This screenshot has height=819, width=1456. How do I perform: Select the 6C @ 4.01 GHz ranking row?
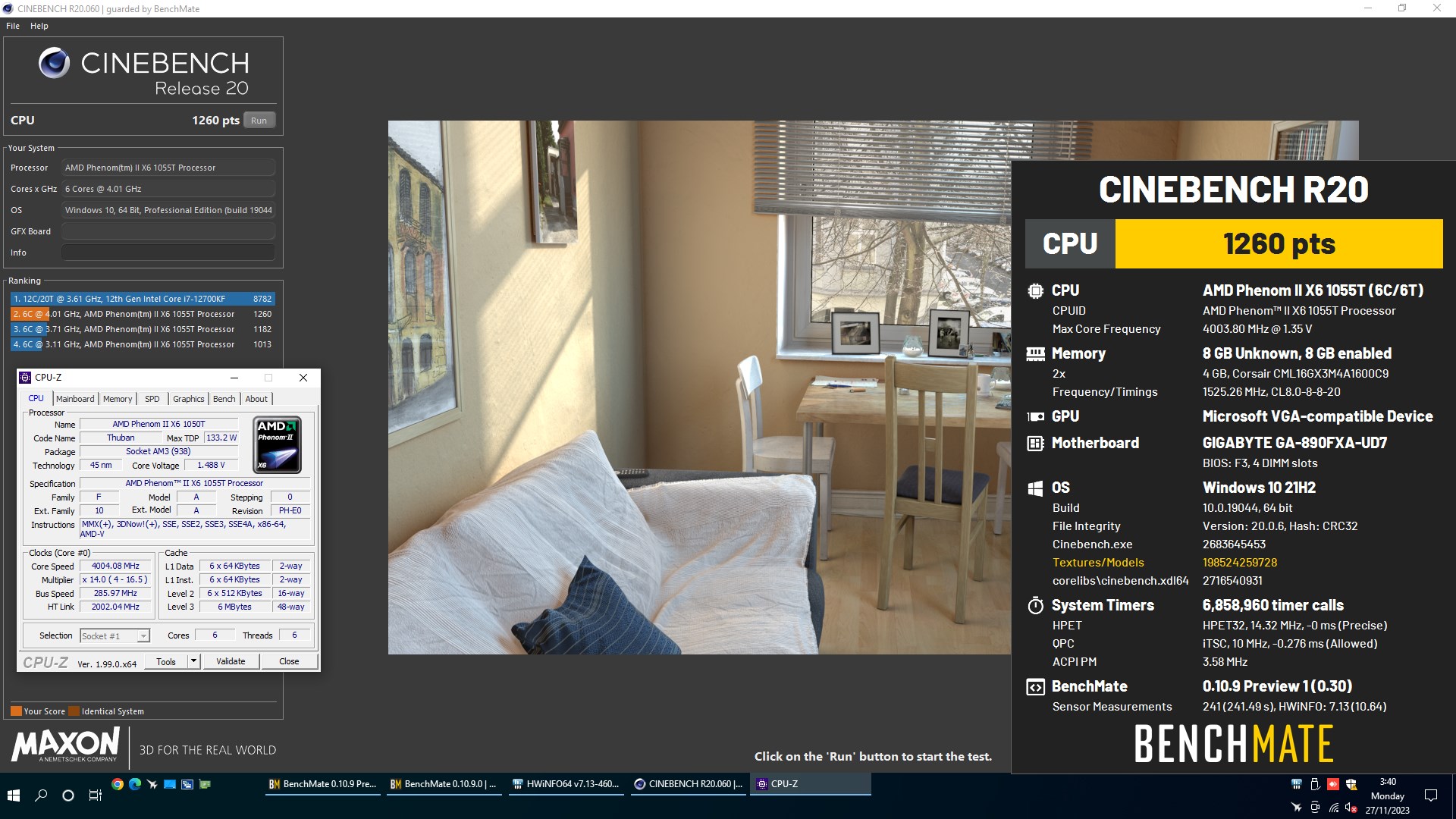(x=143, y=314)
